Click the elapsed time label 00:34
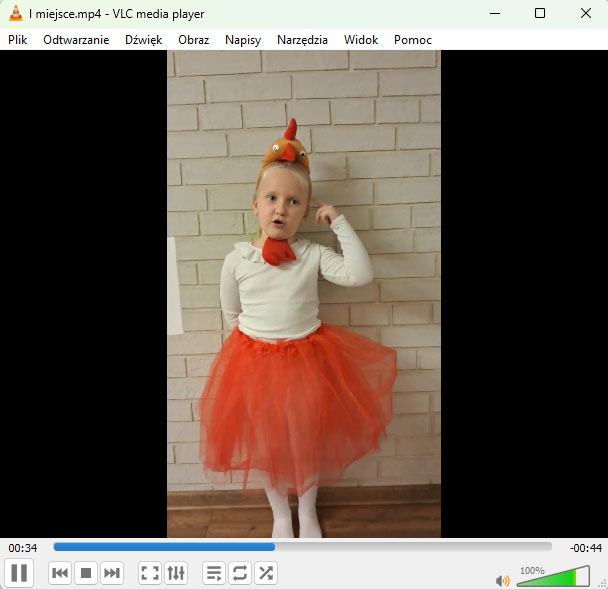Screen dimensions: 608x589 click(23, 548)
